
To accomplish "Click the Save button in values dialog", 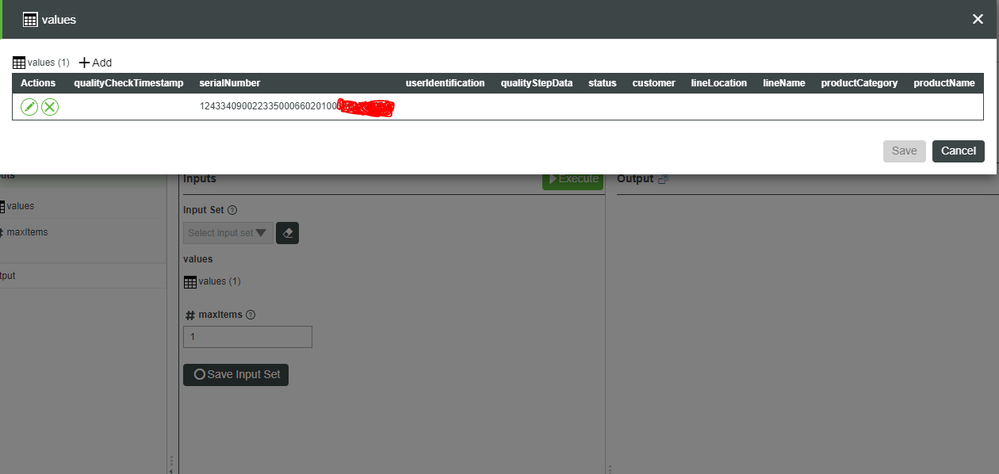I will 904,151.
